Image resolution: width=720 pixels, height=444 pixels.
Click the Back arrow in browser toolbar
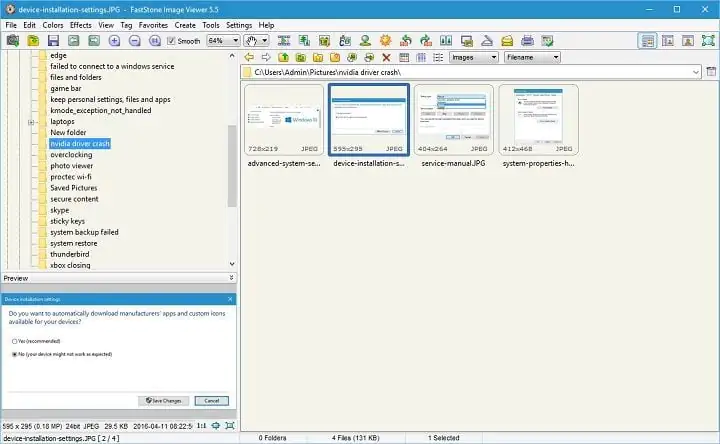pos(249,57)
